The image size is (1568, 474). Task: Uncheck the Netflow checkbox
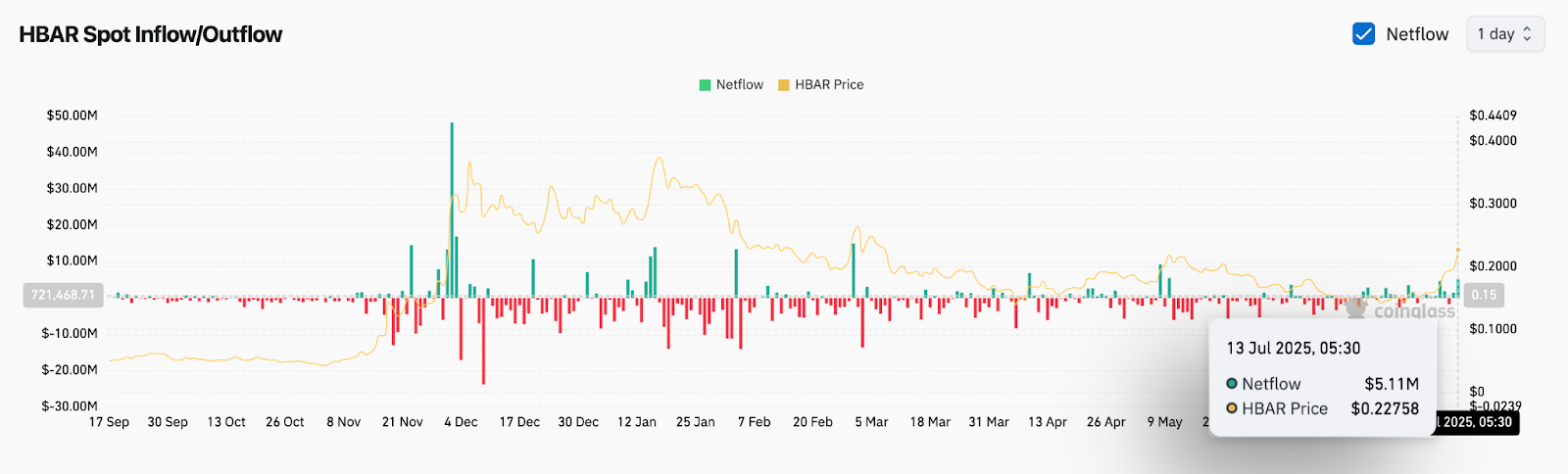1363,34
